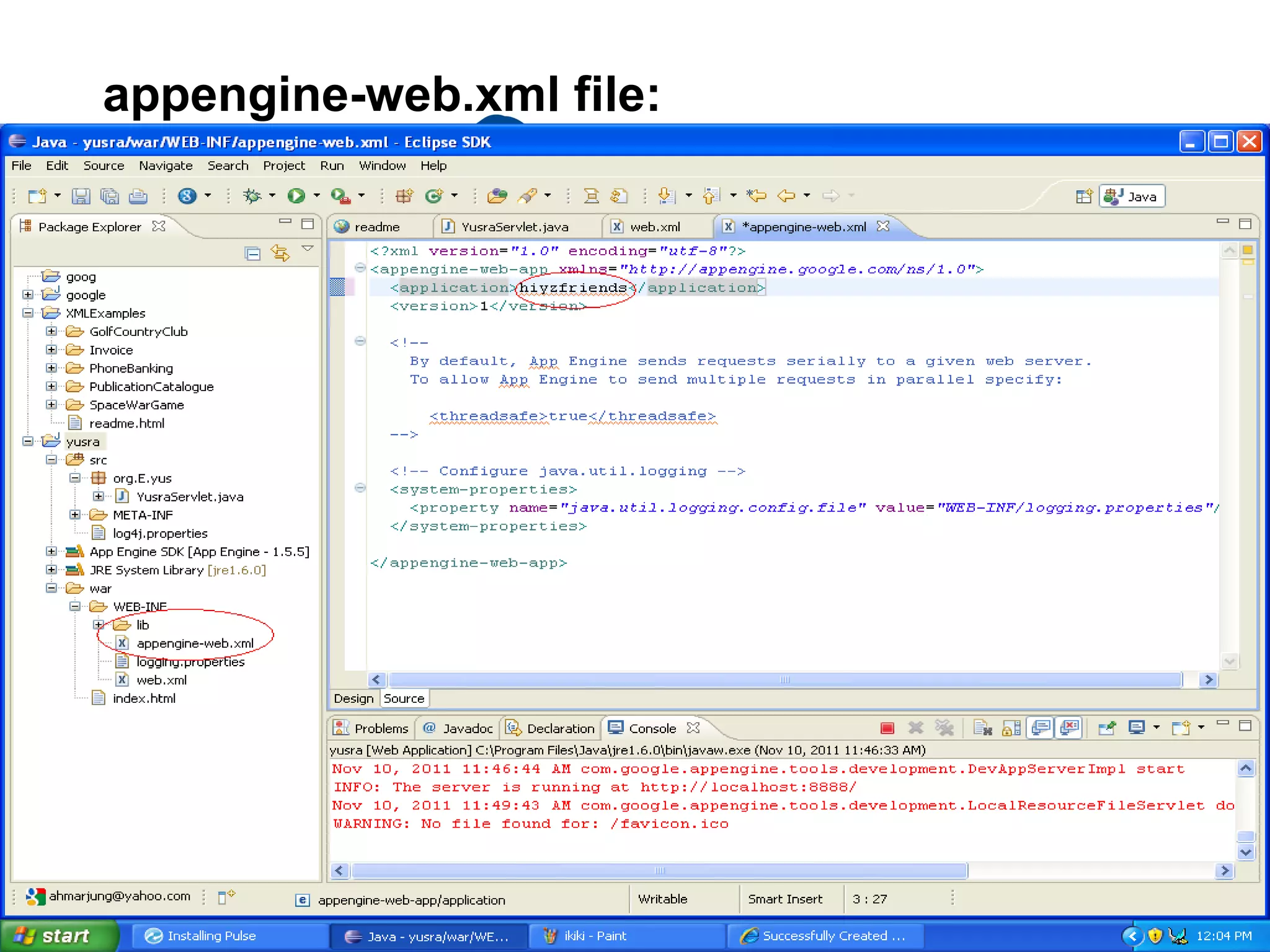
Task: Open the Navigate menu
Action: pyautogui.click(x=166, y=165)
